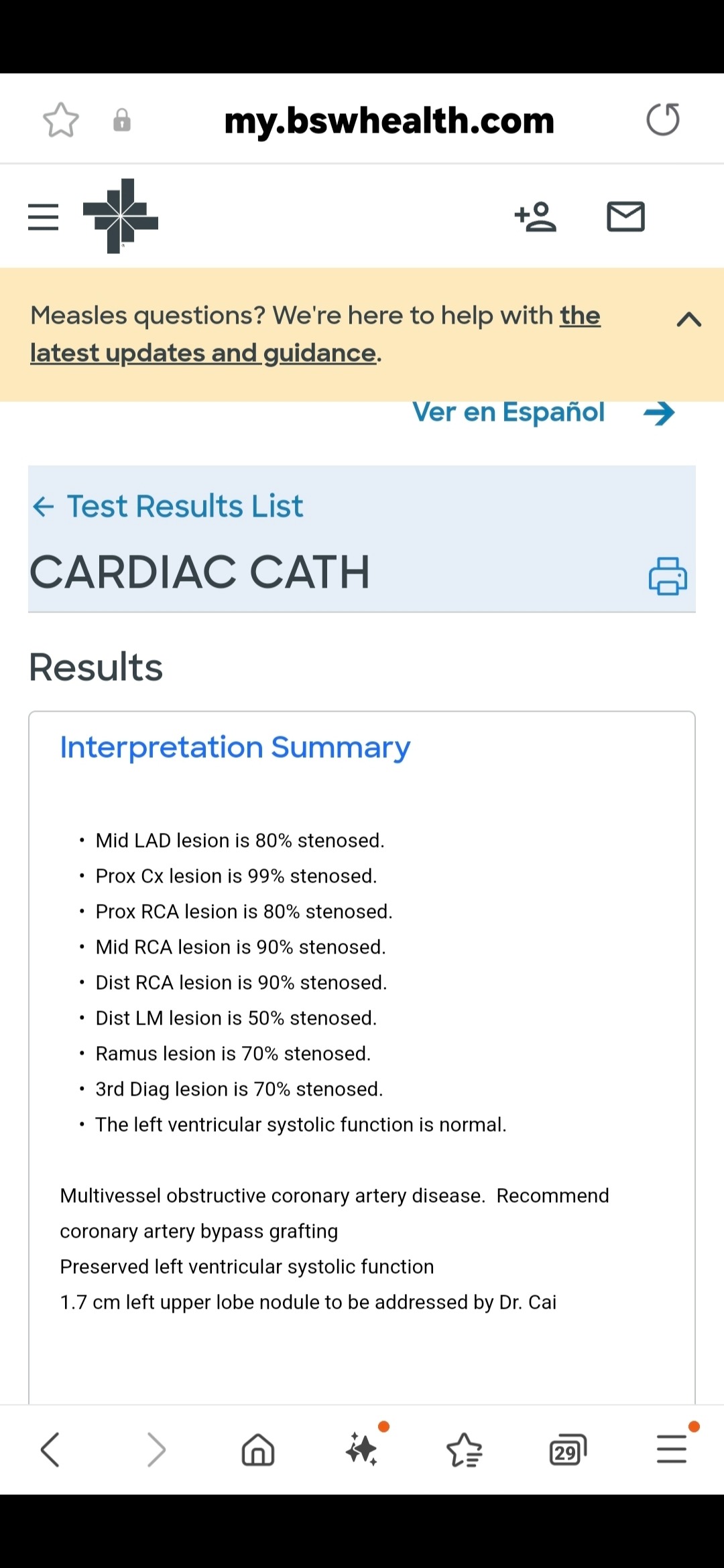
Task: Tap the site security padlock icon
Action: click(x=122, y=121)
